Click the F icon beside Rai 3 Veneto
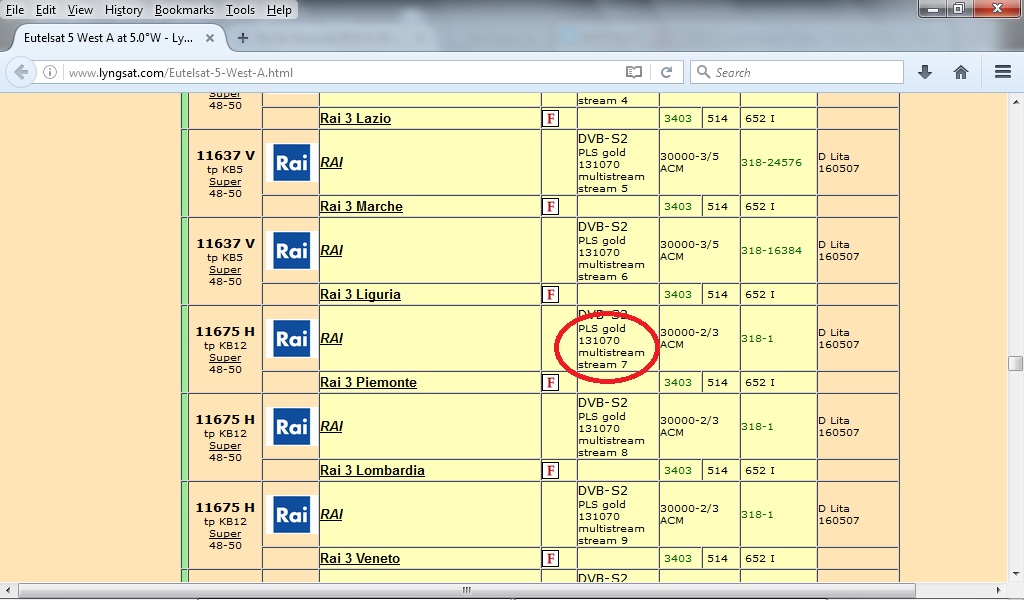1024x600 pixels. pyautogui.click(x=551, y=559)
